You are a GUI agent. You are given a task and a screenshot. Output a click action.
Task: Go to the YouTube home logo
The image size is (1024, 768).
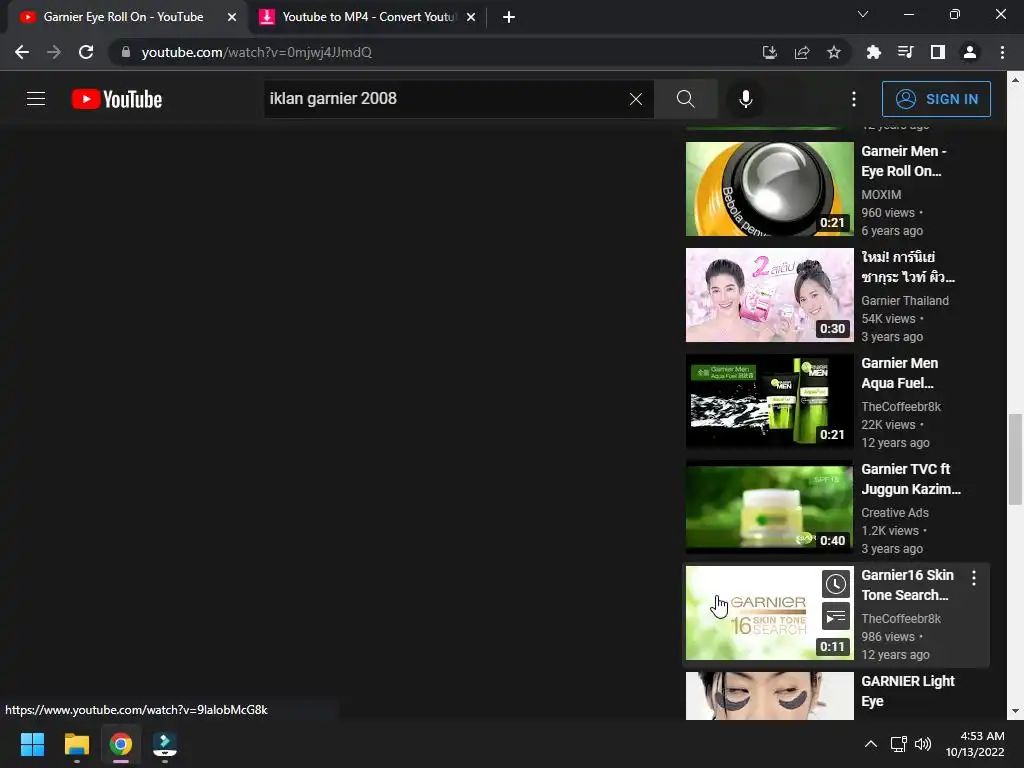point(117,99)
